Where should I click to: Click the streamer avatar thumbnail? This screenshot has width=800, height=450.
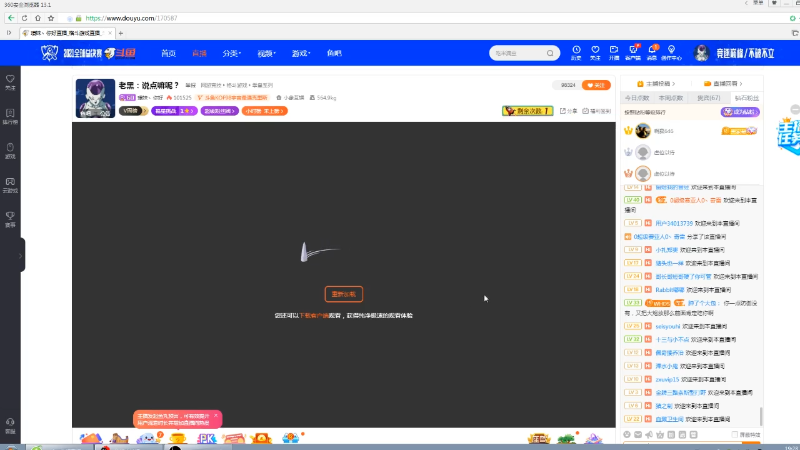pyautogui.click(x=95, y=98)
